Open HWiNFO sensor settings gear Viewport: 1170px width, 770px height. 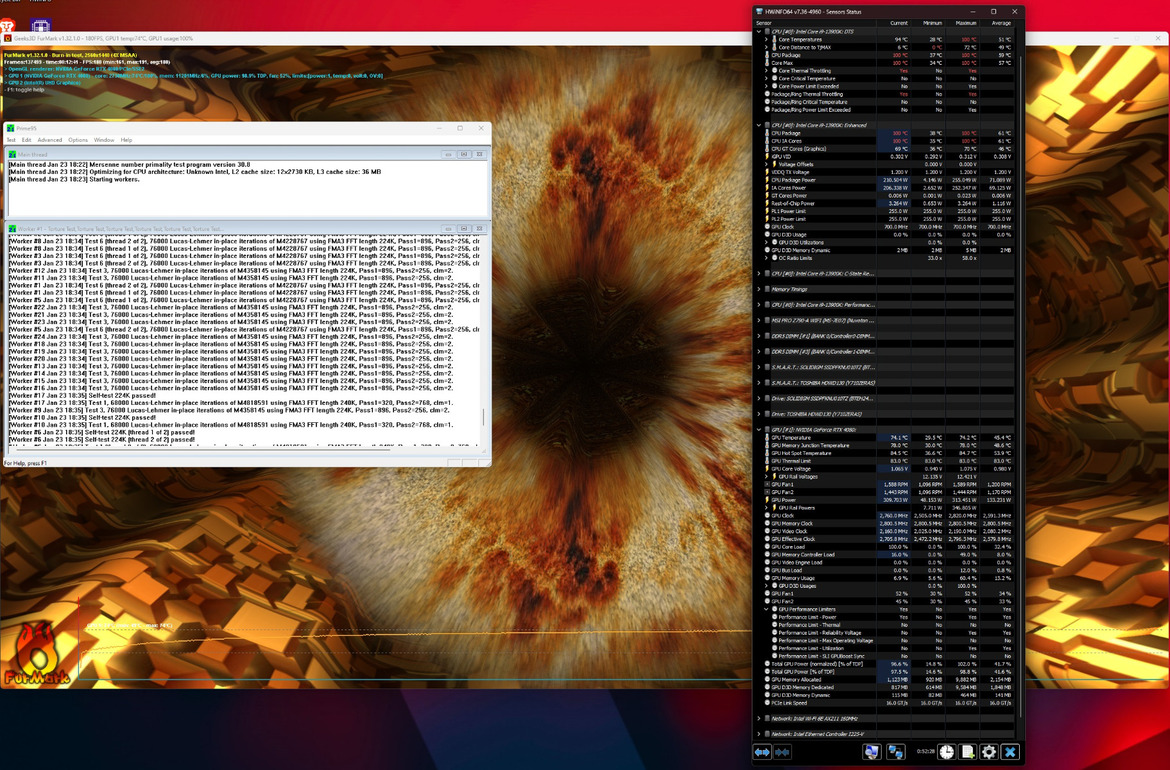[x=989, y=752]
